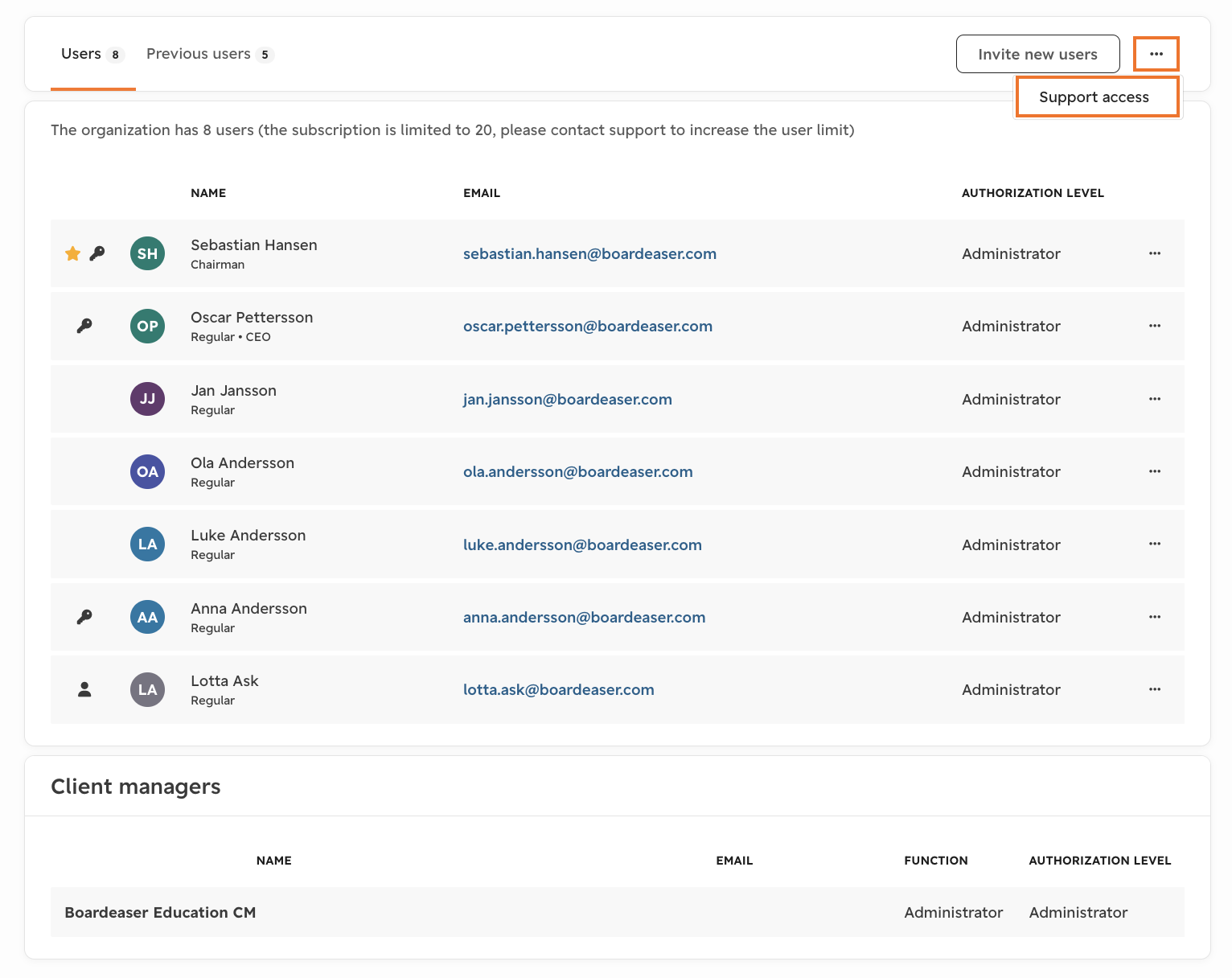
Task: Click the Client managers heading
Action: pyautogui.click(x=136, y=786)
